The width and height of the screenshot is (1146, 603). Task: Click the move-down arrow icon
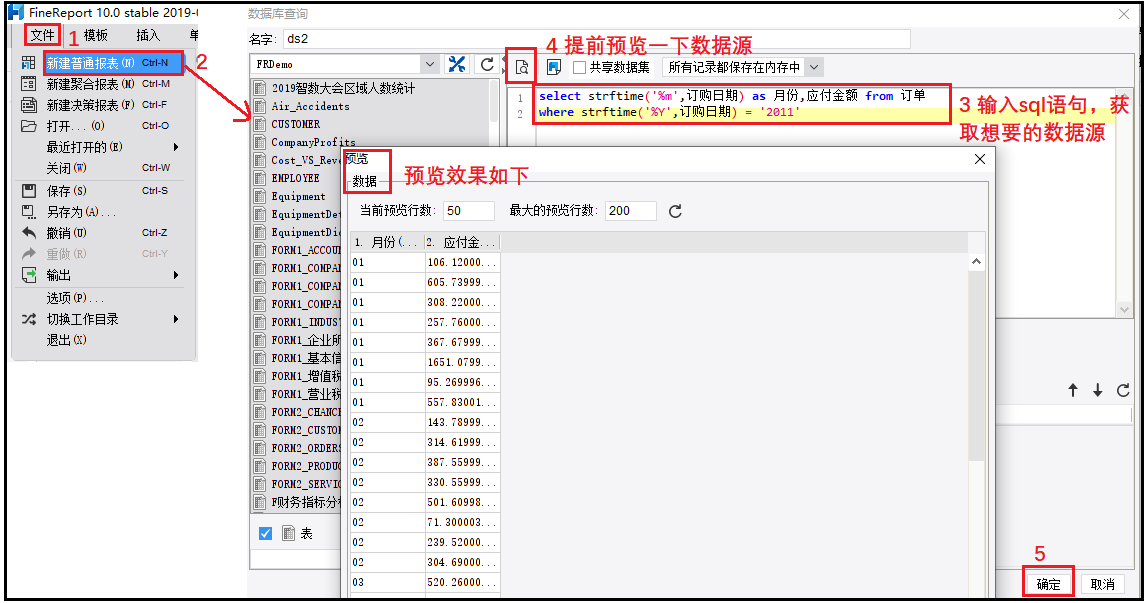(1098, 390)
